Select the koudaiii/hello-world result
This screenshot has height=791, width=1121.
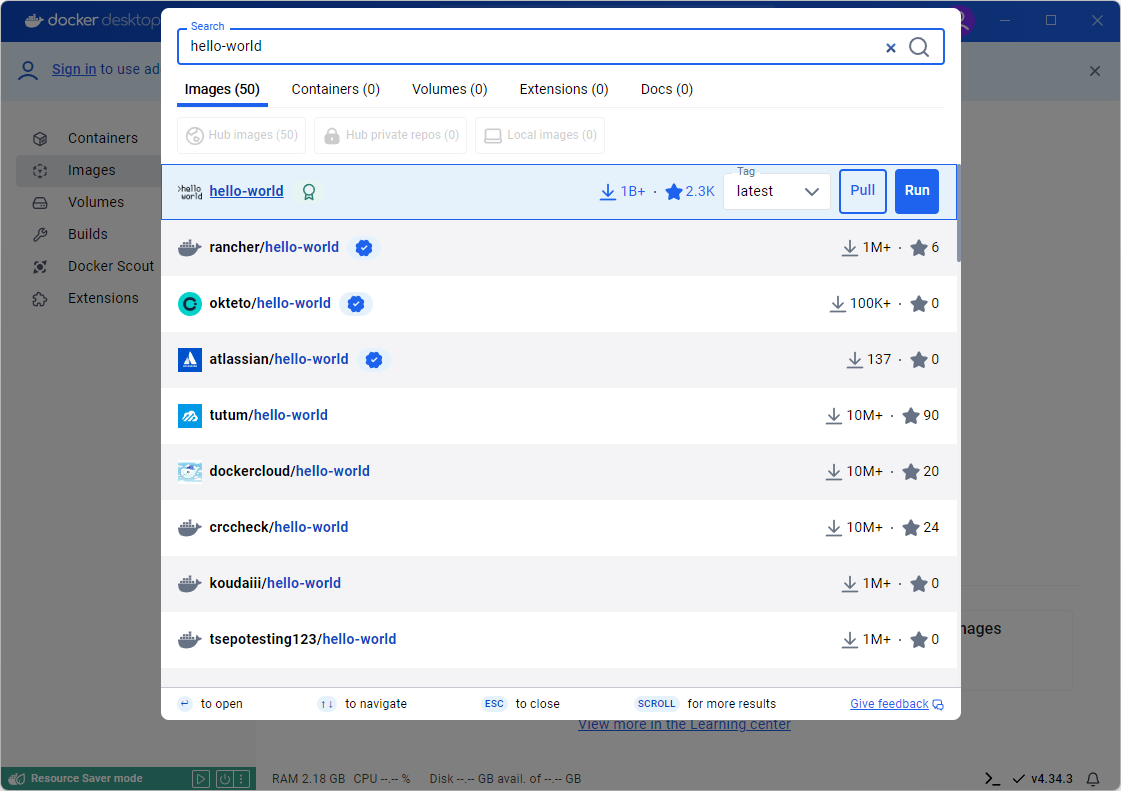[x=559, y=584]
